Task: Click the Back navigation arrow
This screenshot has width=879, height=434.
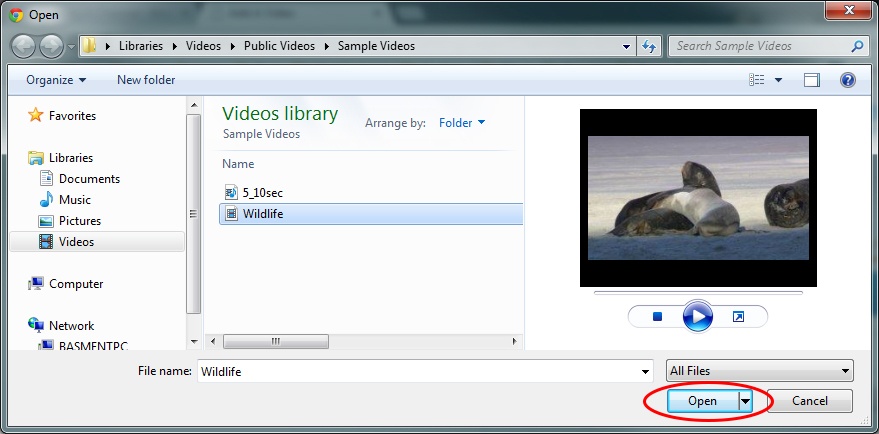Action: 24,47
